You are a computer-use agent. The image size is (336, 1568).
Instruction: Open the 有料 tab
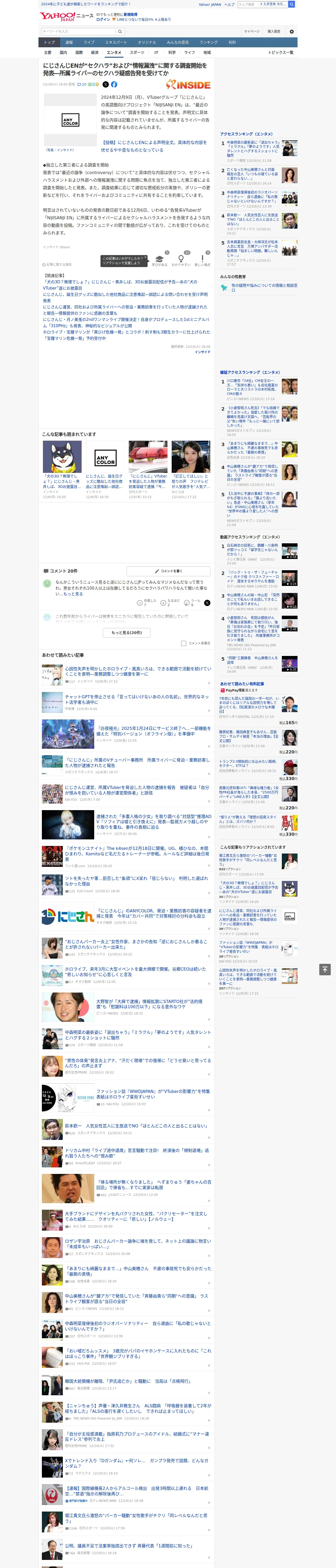tap(232, 43)
